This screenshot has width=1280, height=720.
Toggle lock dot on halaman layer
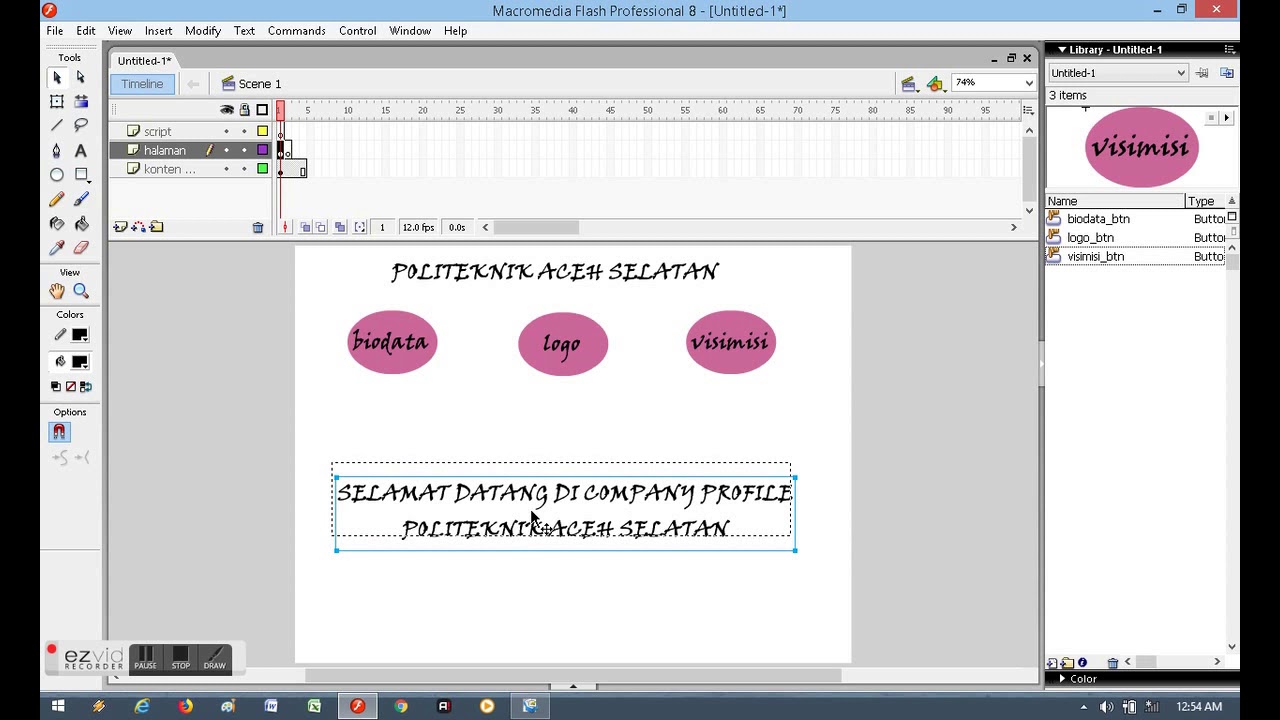(244, 150)
